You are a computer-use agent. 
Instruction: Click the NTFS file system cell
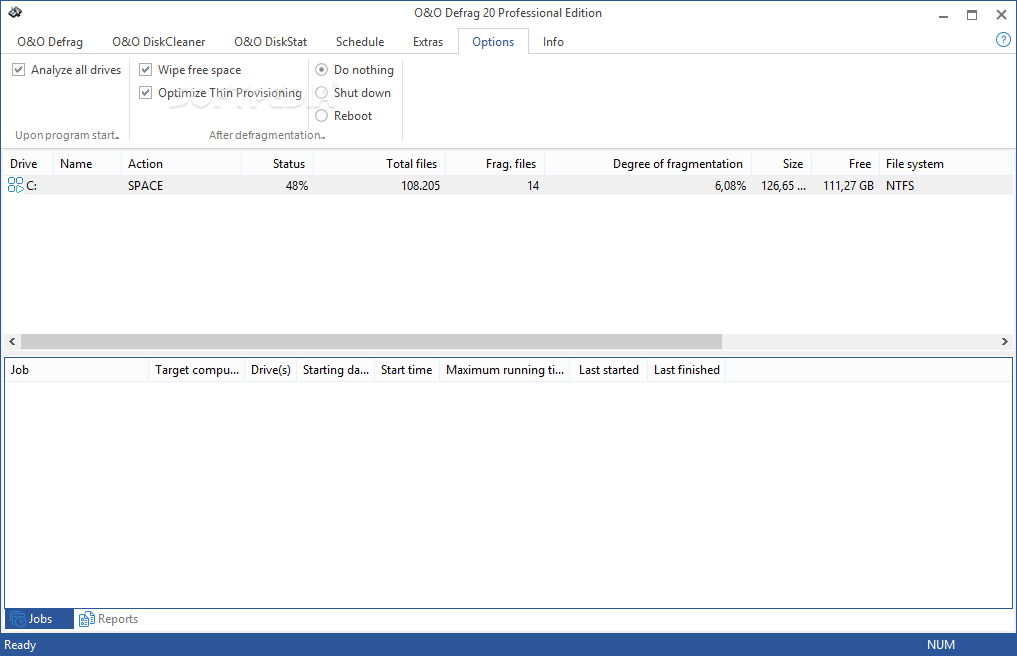(900, 186)
